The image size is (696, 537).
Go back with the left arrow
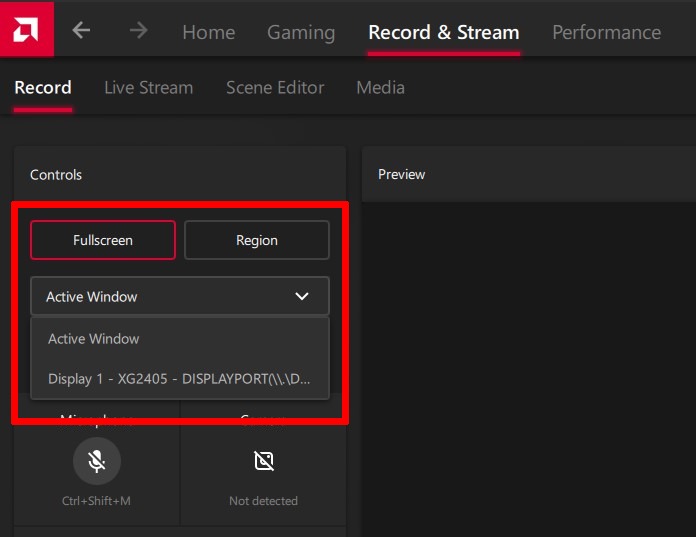pyautogui.click(x=81, y=31)
